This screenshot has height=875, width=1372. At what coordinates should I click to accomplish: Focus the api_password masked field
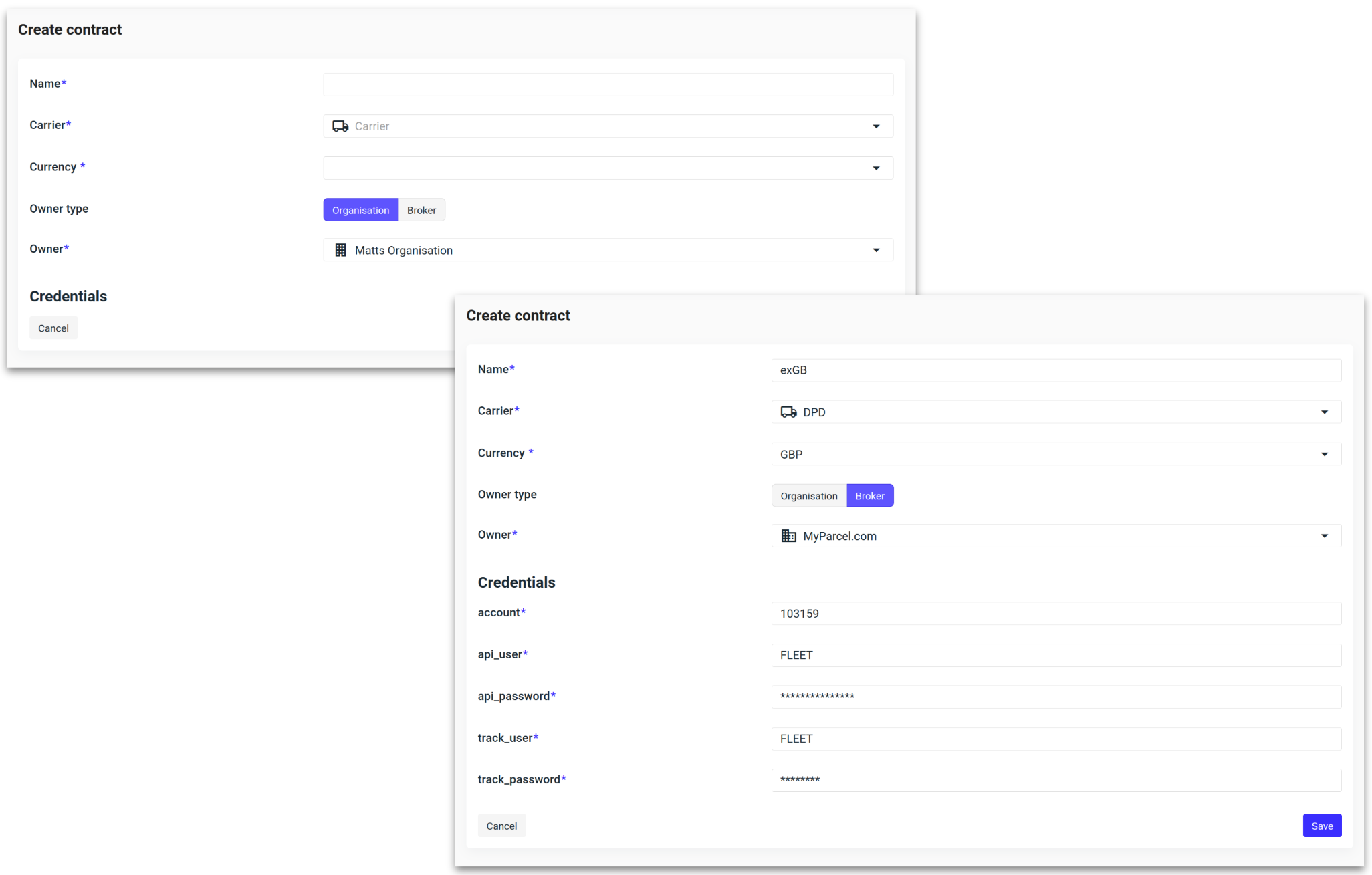1056,697
